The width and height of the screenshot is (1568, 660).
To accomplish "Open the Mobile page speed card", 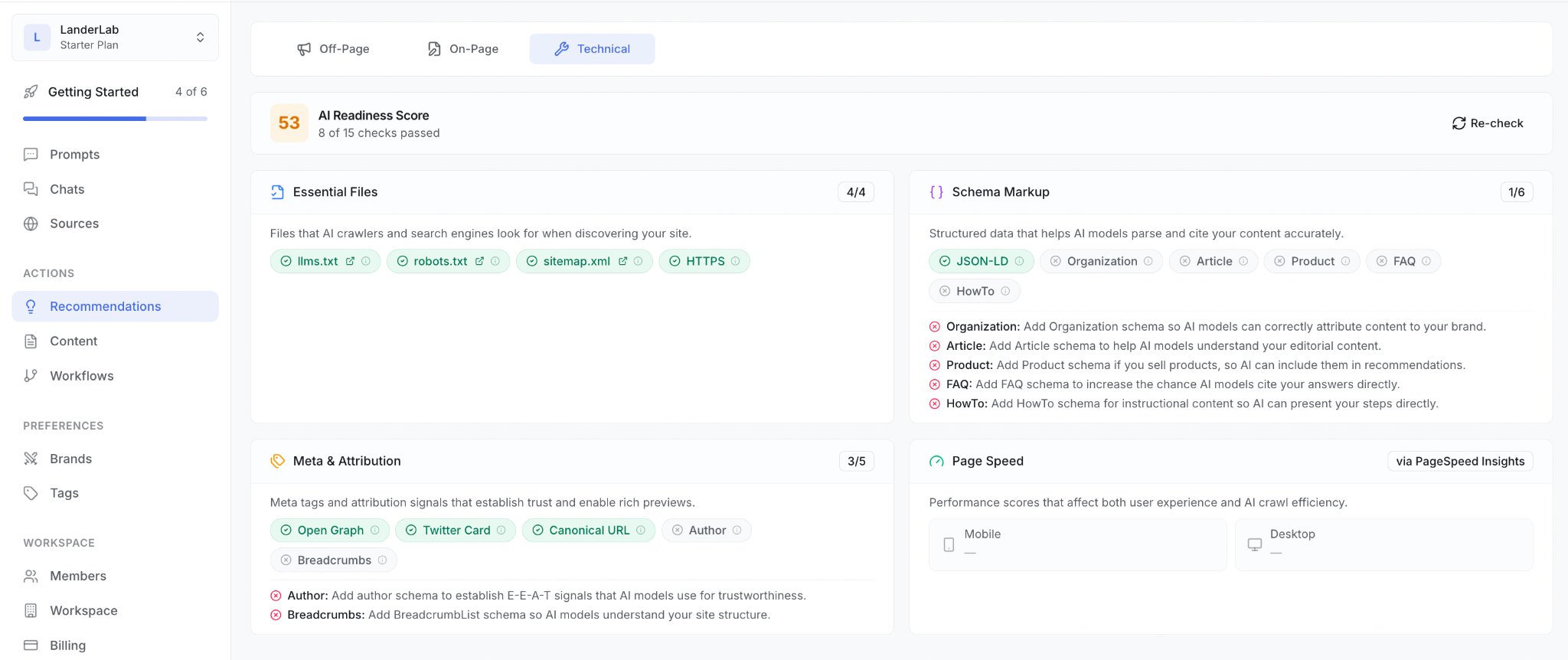I will 1077,544.
